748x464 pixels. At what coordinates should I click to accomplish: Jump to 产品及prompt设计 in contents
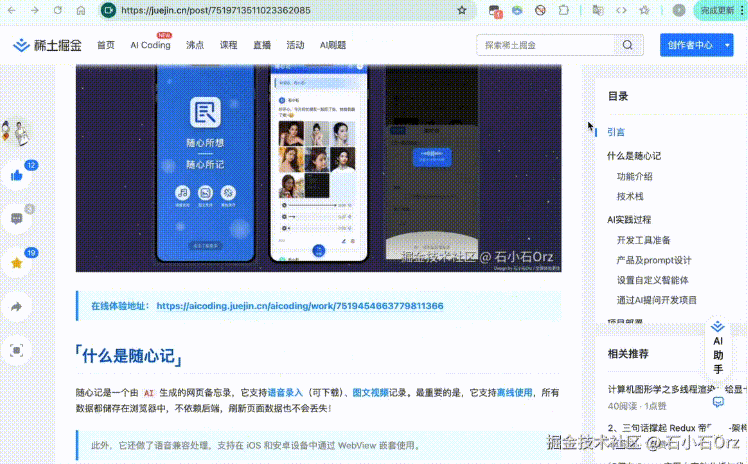[654, 260]
